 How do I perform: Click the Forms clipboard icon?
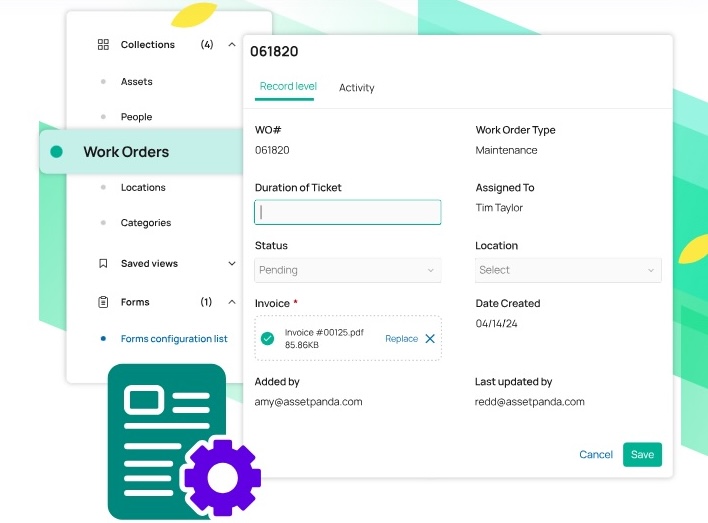(x=103, y=302)
